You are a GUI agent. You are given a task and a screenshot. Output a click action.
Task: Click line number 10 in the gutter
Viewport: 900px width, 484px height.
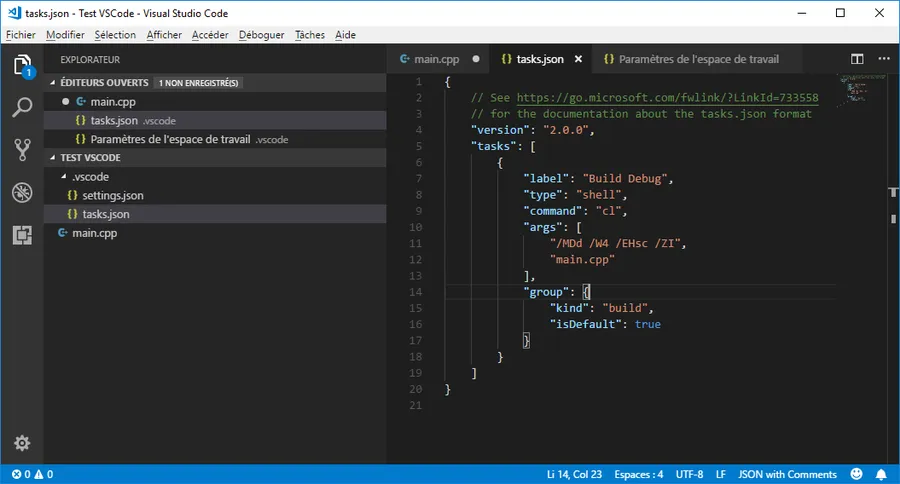click(416, 227)
